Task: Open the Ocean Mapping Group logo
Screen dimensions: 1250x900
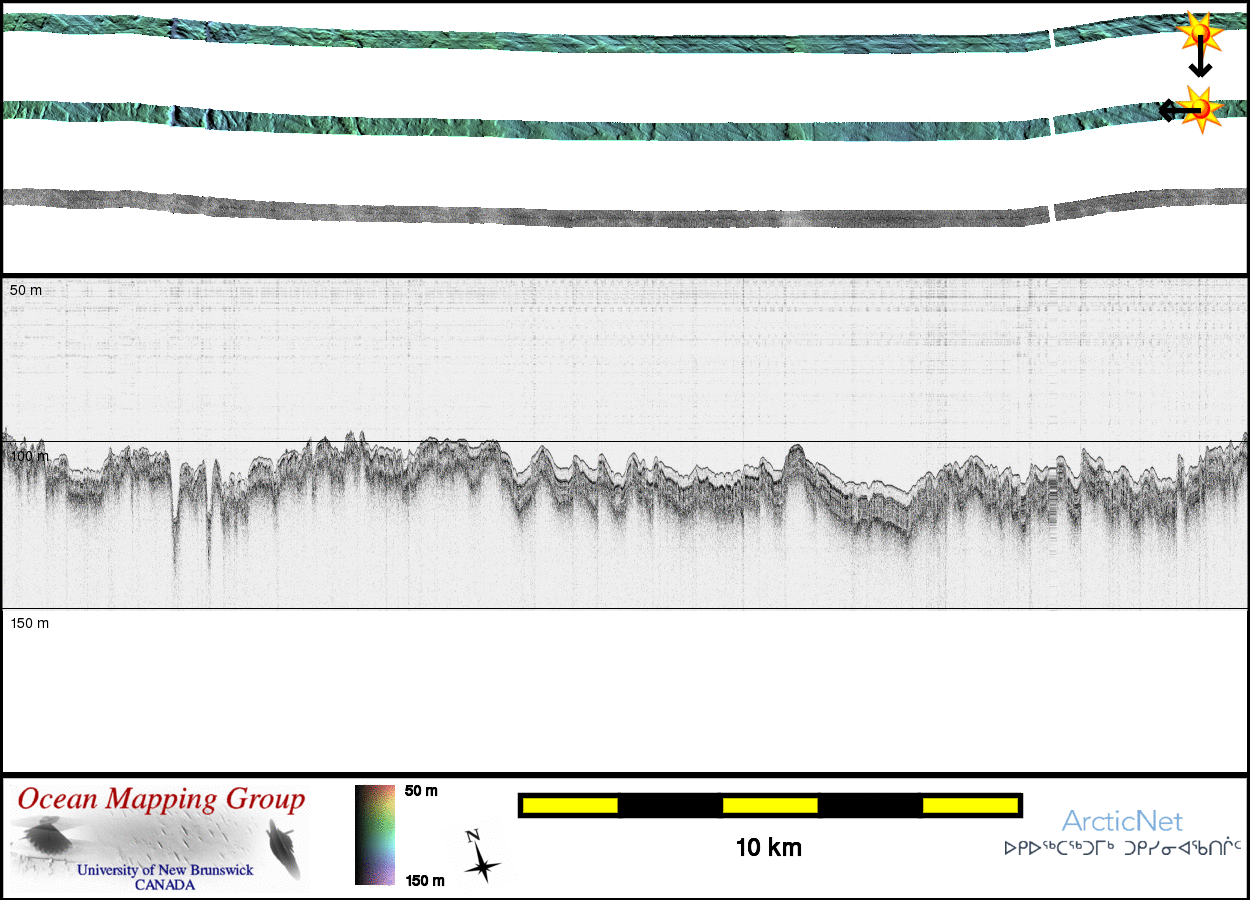Action: 160,838
